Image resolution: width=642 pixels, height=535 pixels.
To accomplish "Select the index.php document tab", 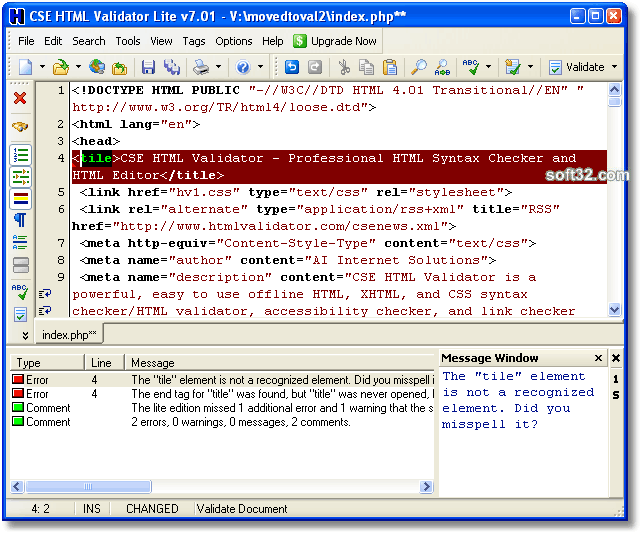I will [x=69, y=335].
